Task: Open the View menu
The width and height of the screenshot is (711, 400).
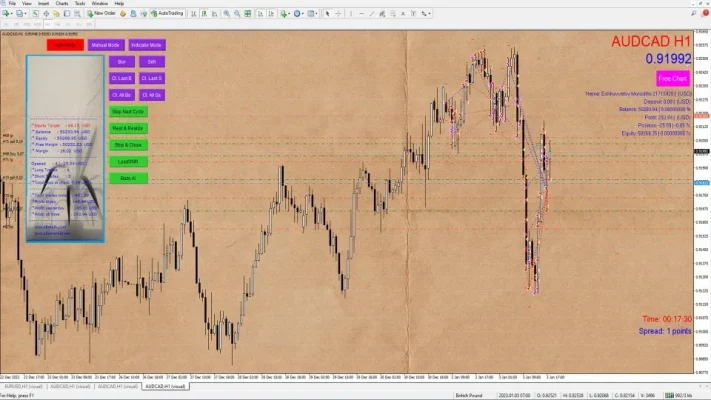Action: 27,4
